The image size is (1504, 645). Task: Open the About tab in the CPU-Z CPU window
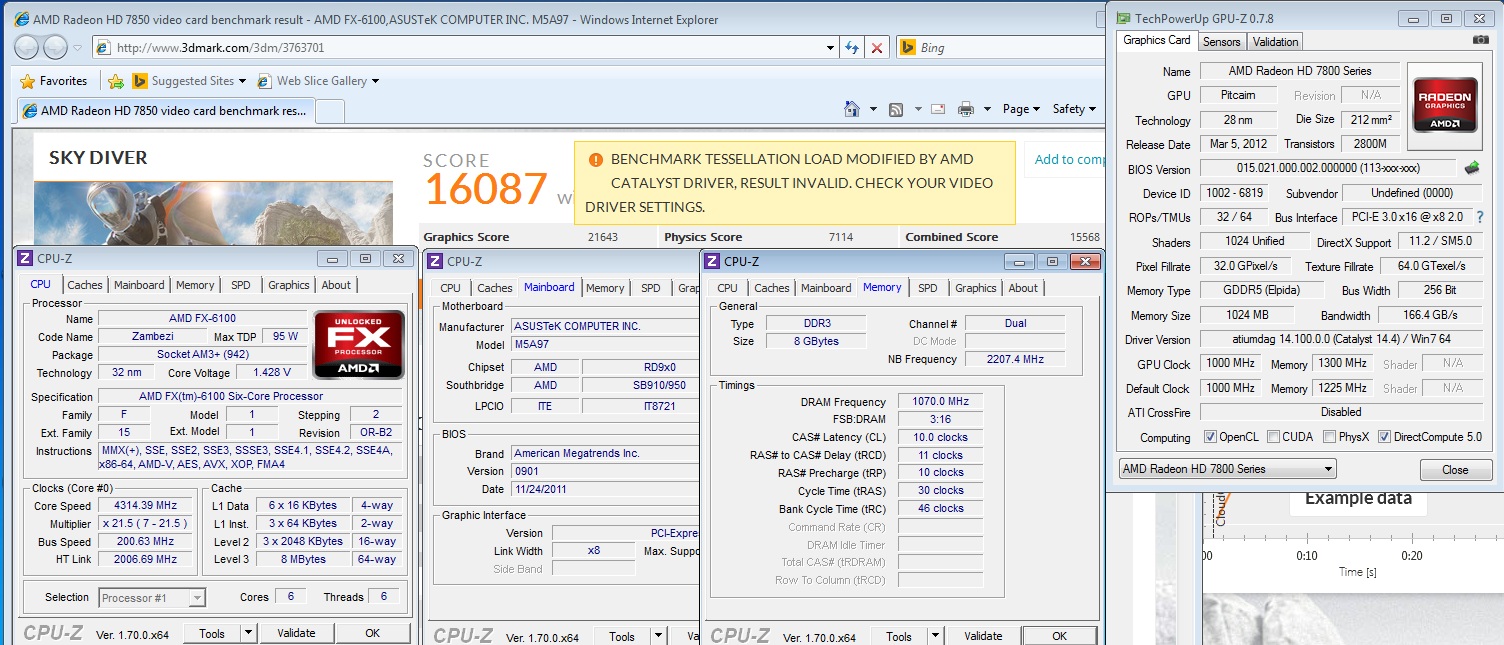336,285
